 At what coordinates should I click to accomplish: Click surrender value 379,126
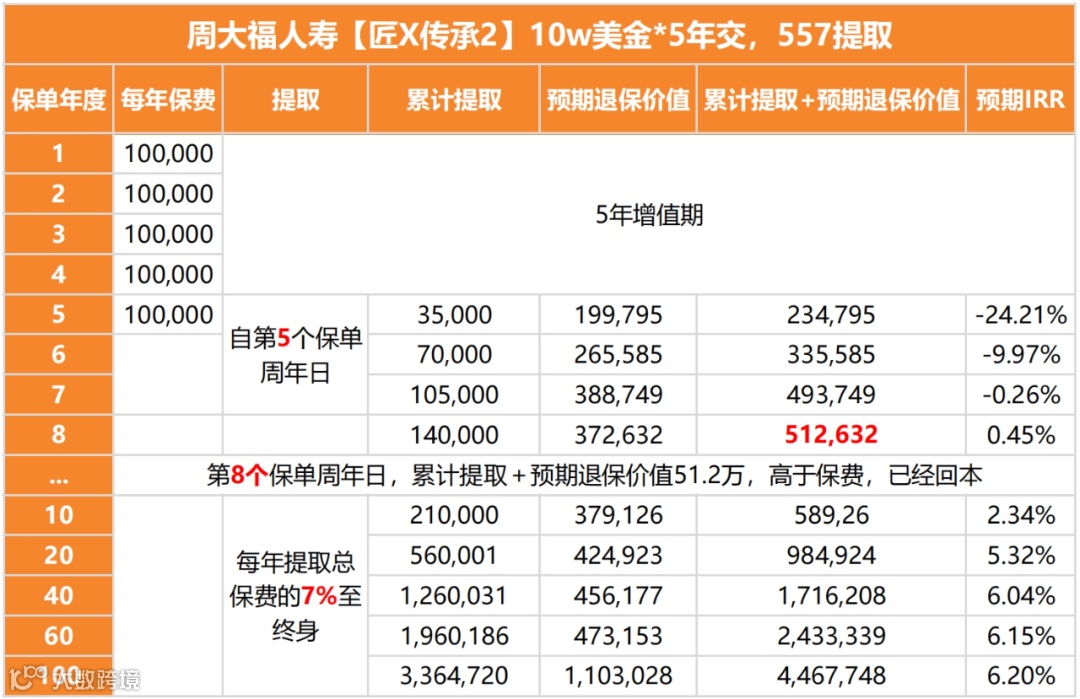coord(619,515)
